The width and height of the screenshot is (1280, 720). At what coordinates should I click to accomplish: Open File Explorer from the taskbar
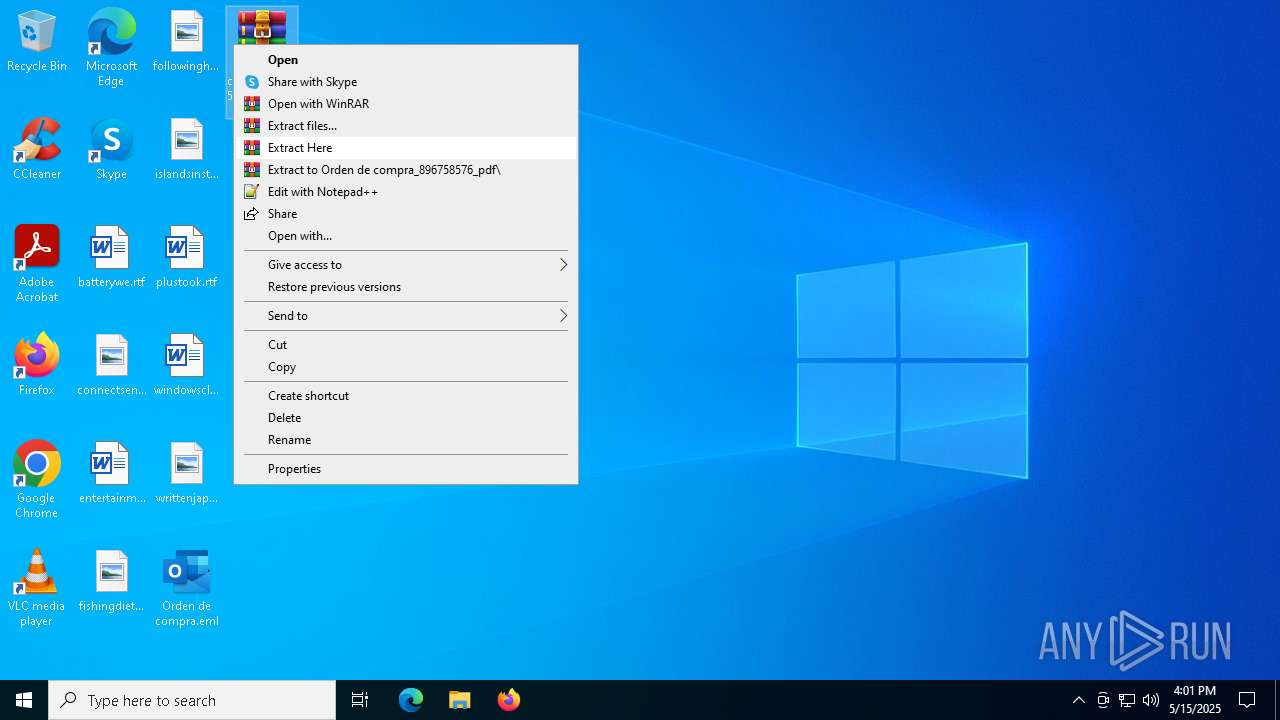pos(460,700)
